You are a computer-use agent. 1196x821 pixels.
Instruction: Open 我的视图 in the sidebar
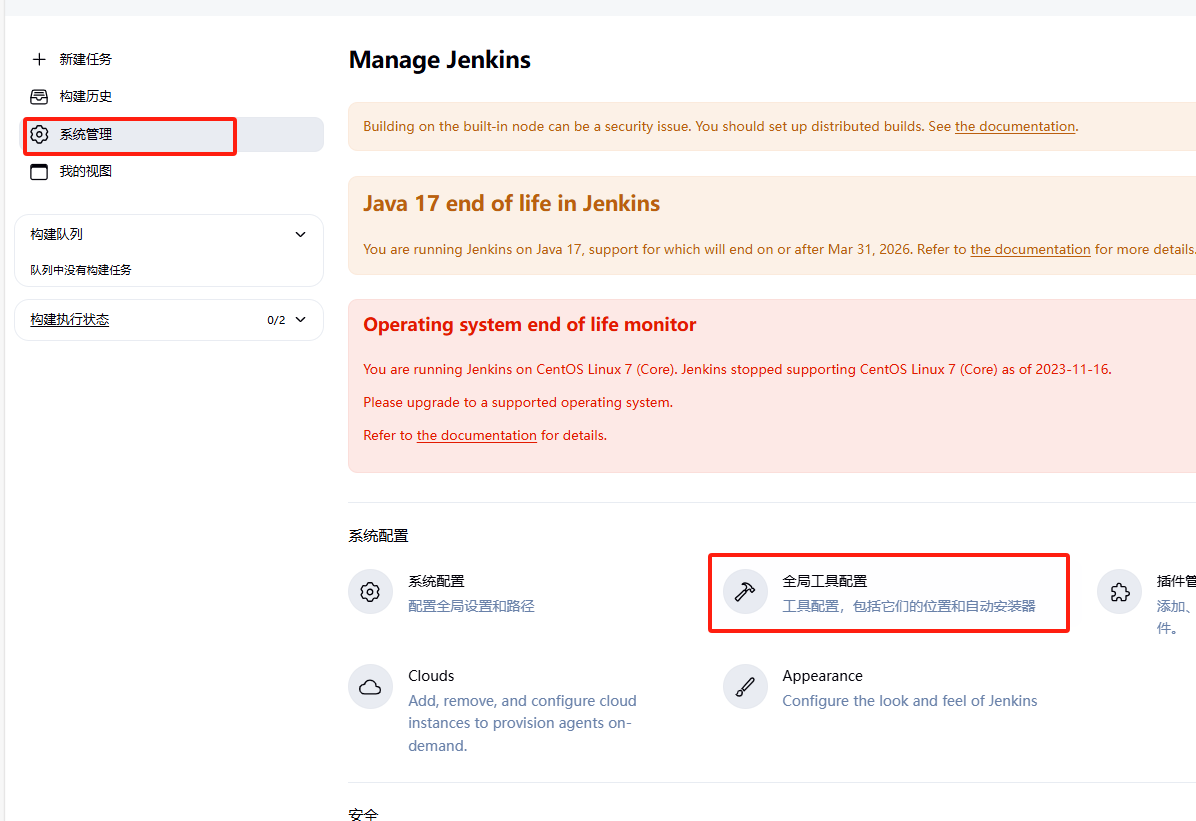tap(85, 172)
